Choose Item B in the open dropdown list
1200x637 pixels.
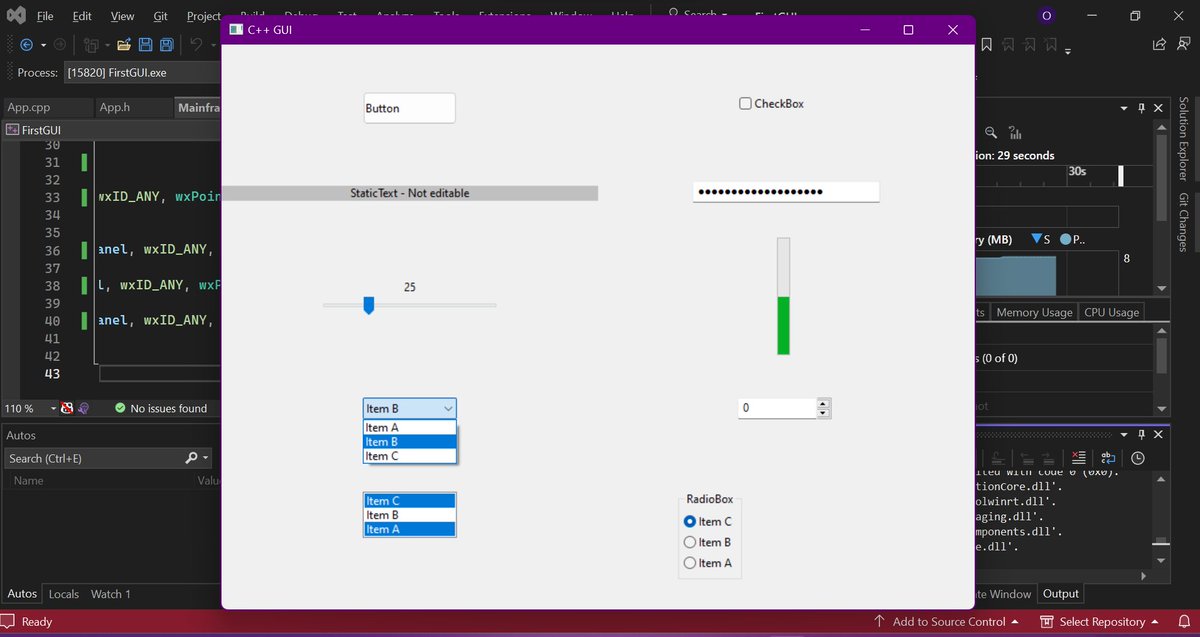click(x=410, y=441)
